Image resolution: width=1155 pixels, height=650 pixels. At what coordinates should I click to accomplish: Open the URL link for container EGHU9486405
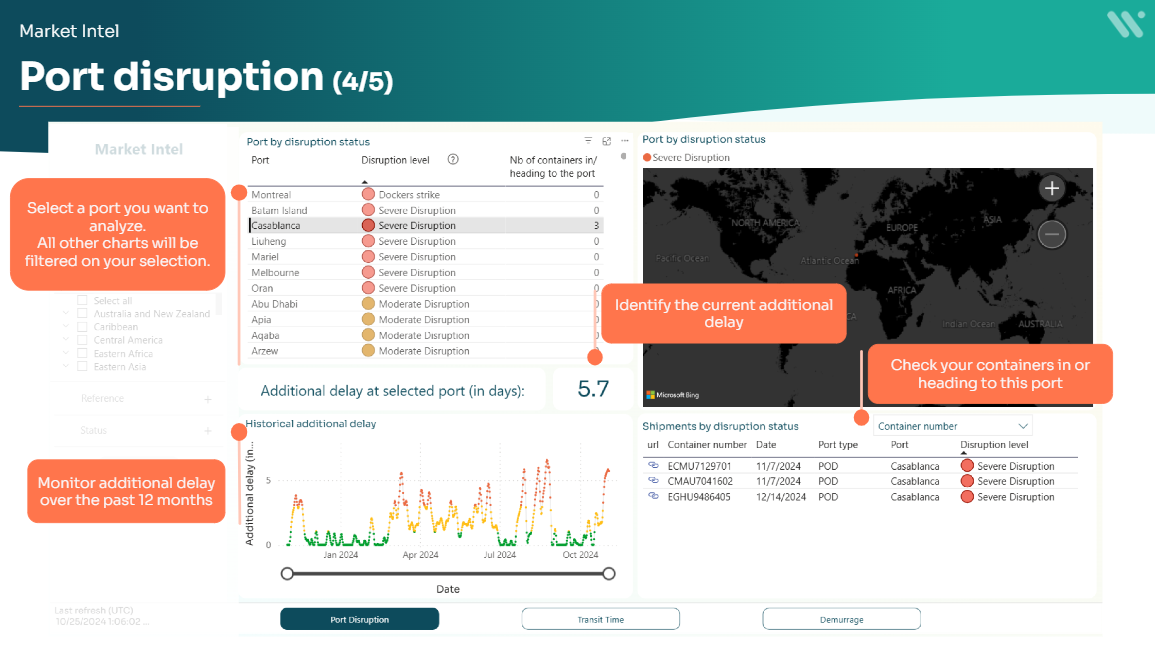pos(653,497)
